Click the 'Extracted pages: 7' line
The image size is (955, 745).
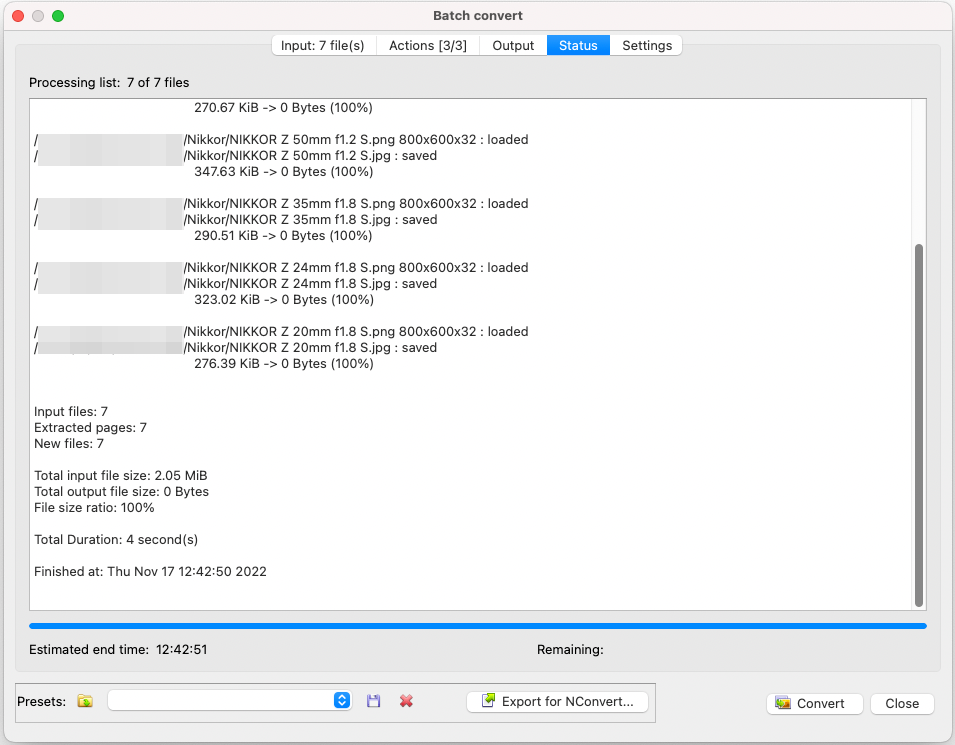coord(90,428)
